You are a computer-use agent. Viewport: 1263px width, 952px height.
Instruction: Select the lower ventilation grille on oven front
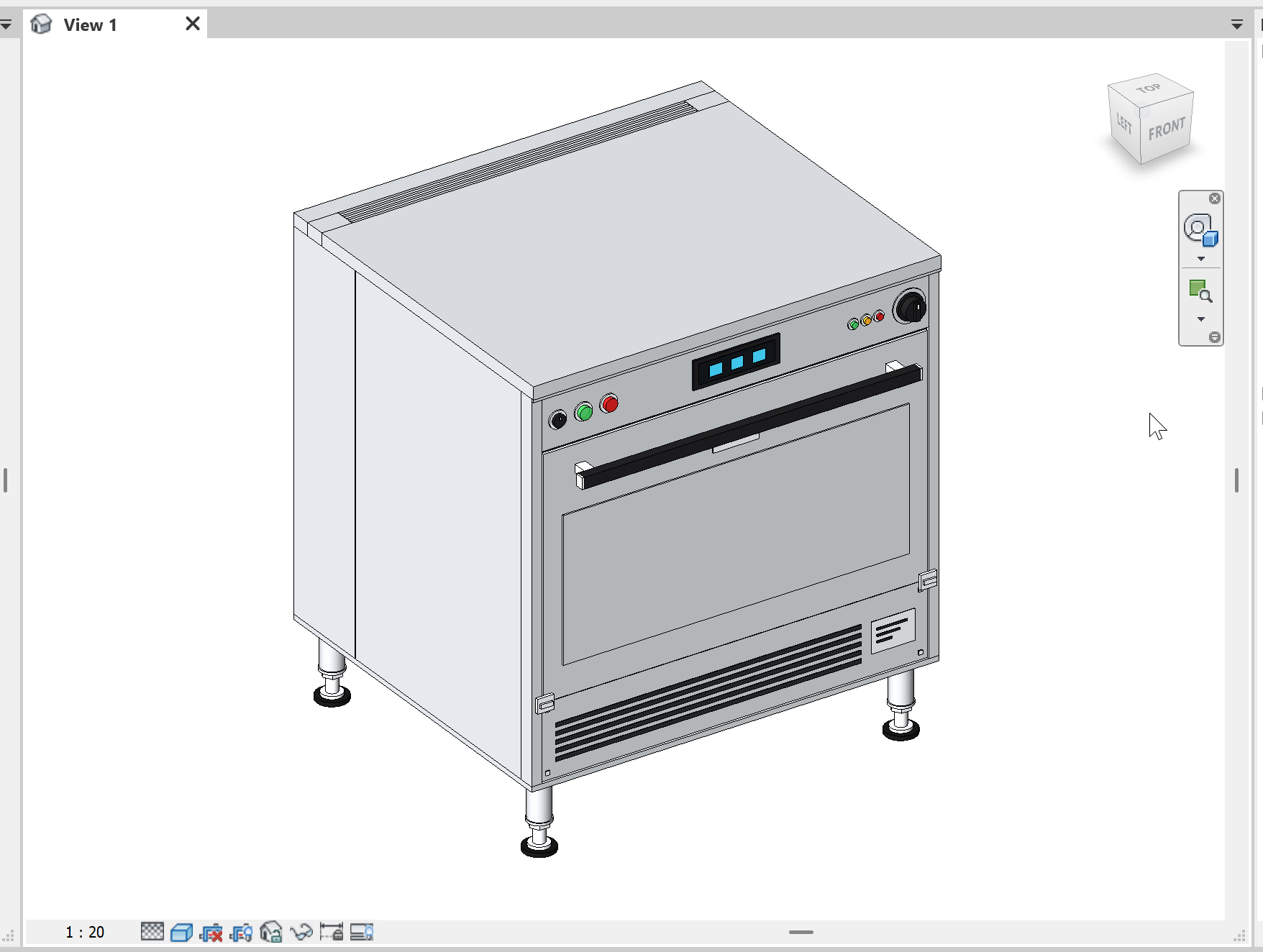pyautogui.click(x=708, y=693)
